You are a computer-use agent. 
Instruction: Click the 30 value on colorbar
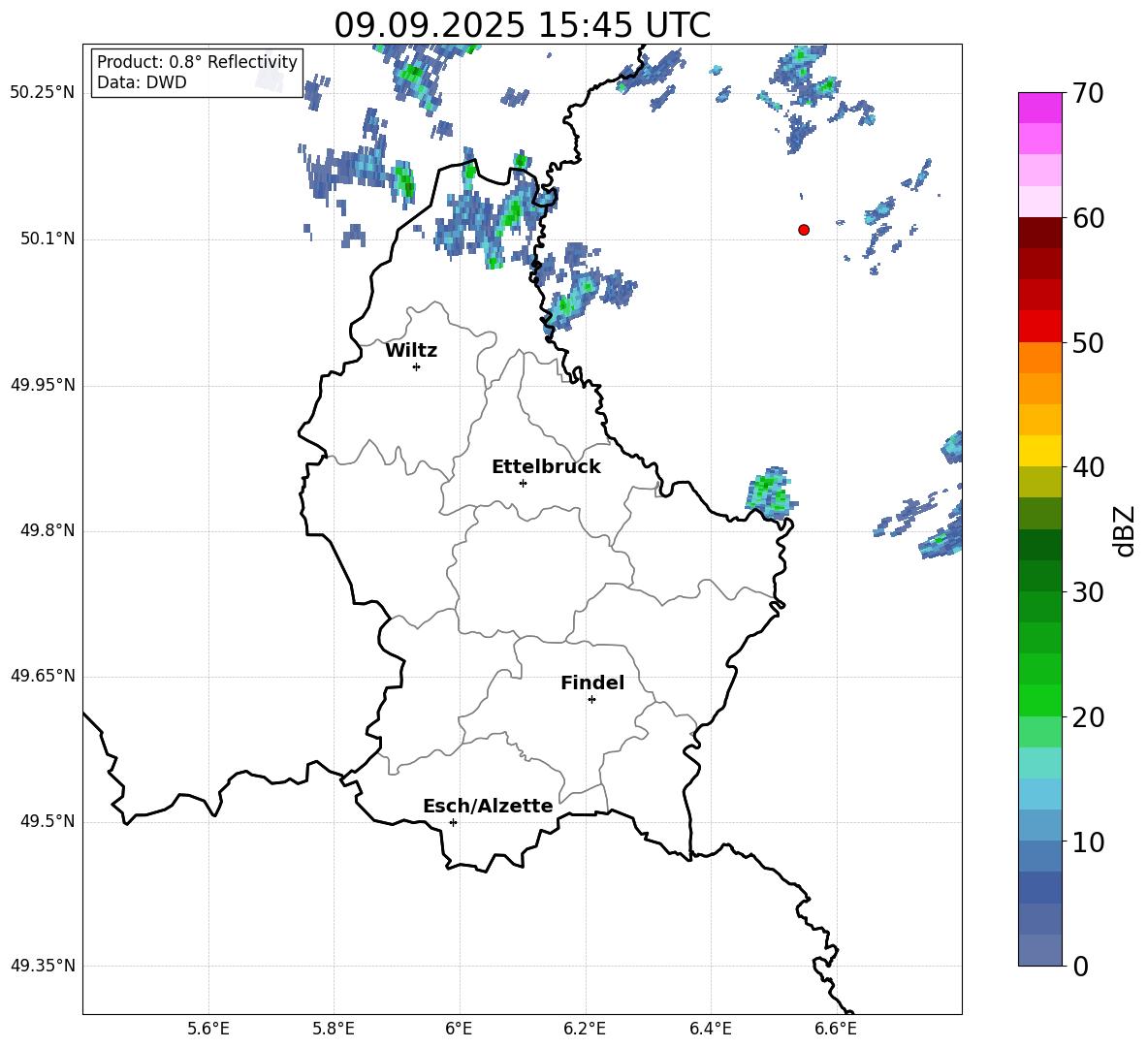point(1088,592)
